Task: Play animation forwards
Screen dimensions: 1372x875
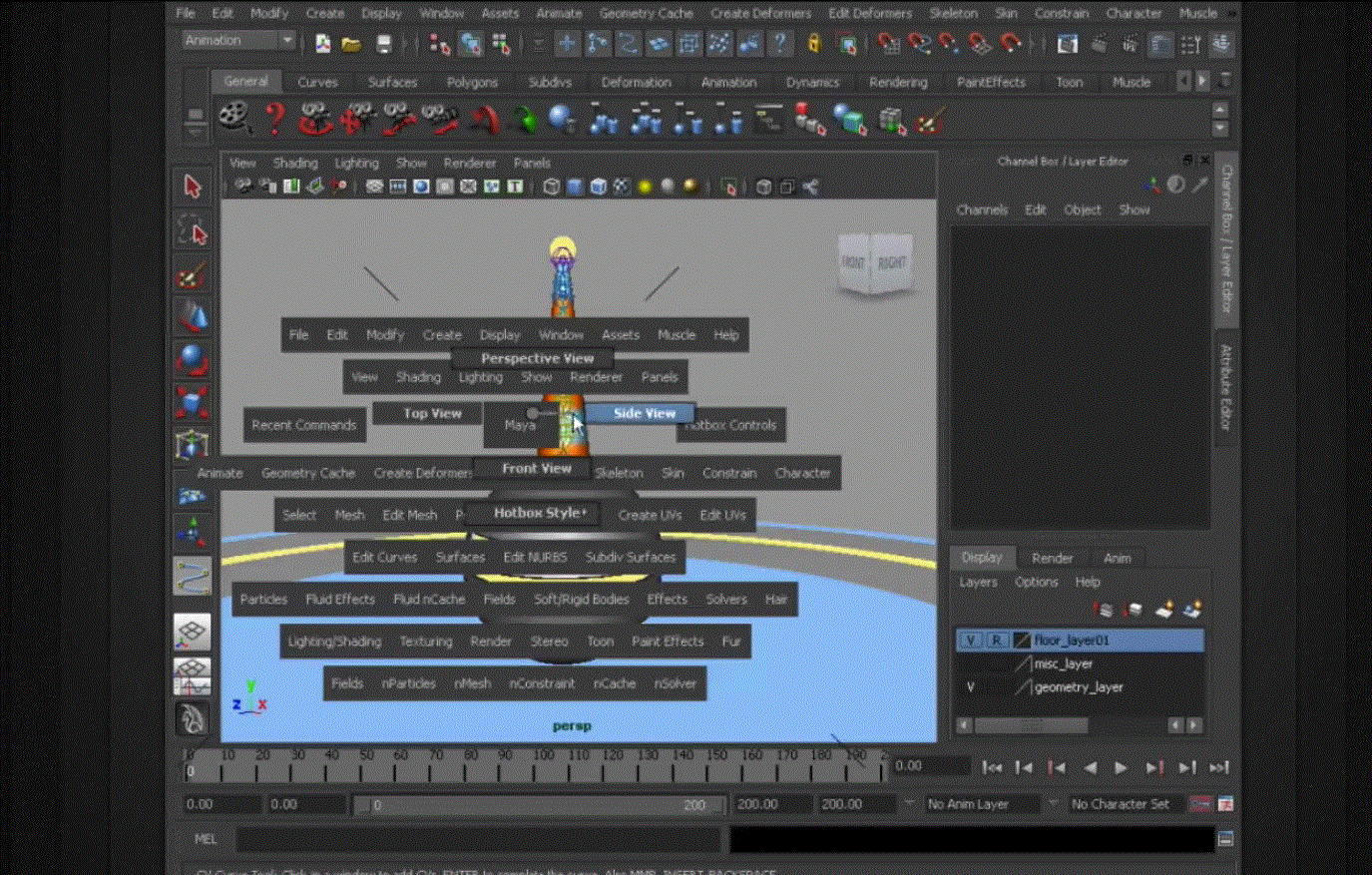Action: [1121, 768]
